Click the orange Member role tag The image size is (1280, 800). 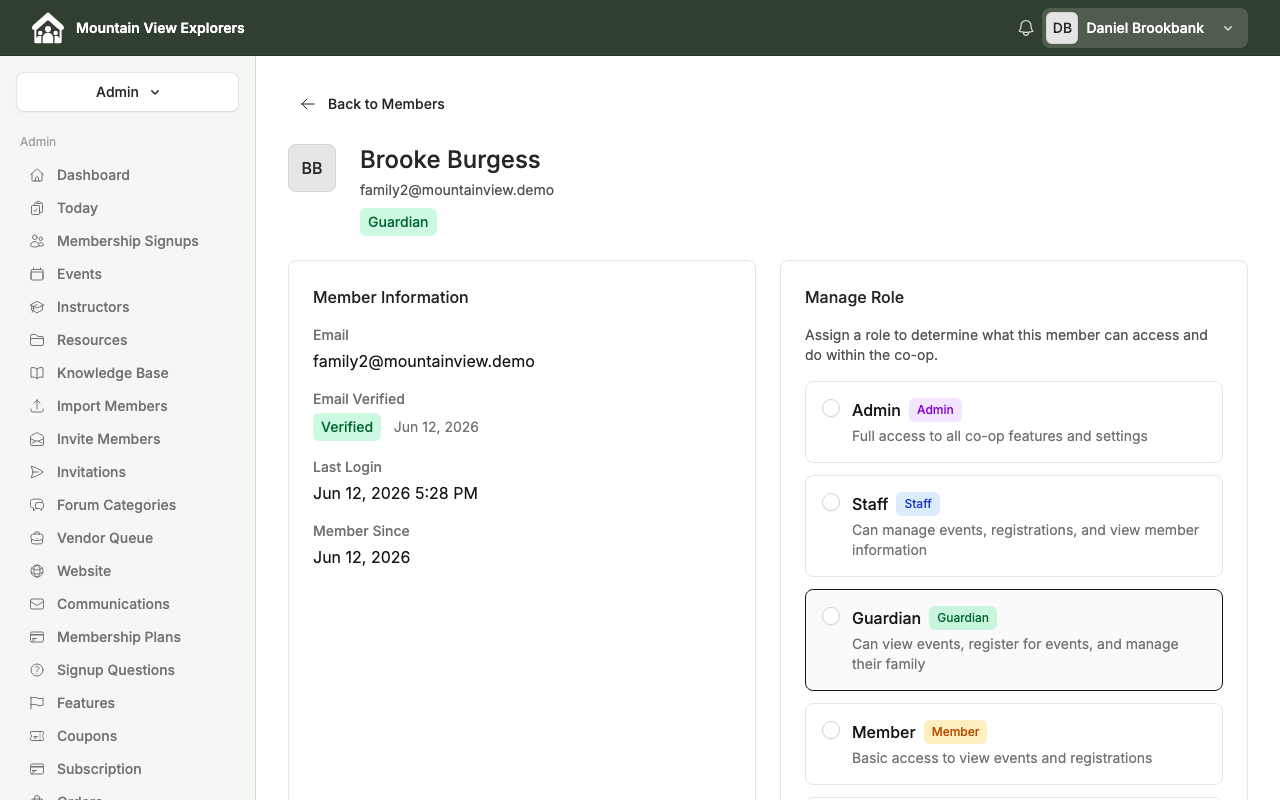pyautogui.click(x=955, y=731)
